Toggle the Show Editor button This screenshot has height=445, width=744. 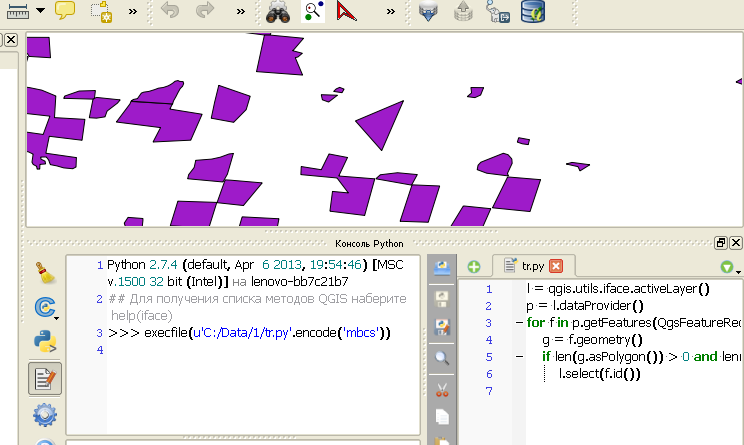pos(45,379)
